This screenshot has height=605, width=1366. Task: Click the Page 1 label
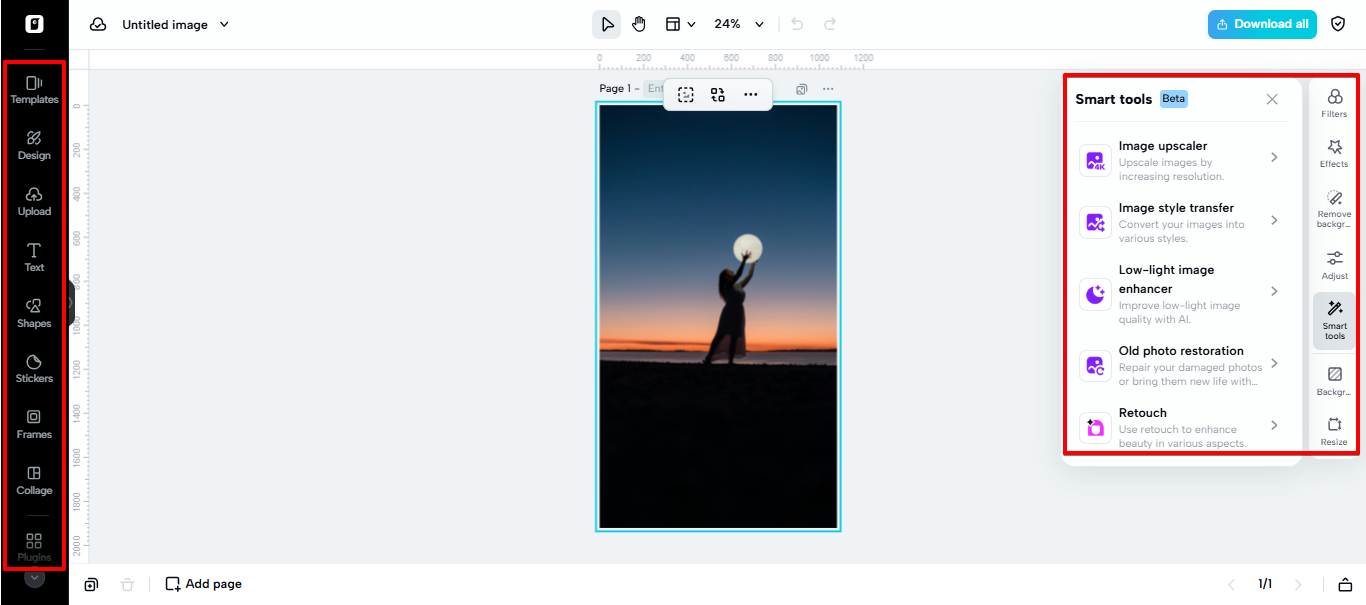(615, 89)
